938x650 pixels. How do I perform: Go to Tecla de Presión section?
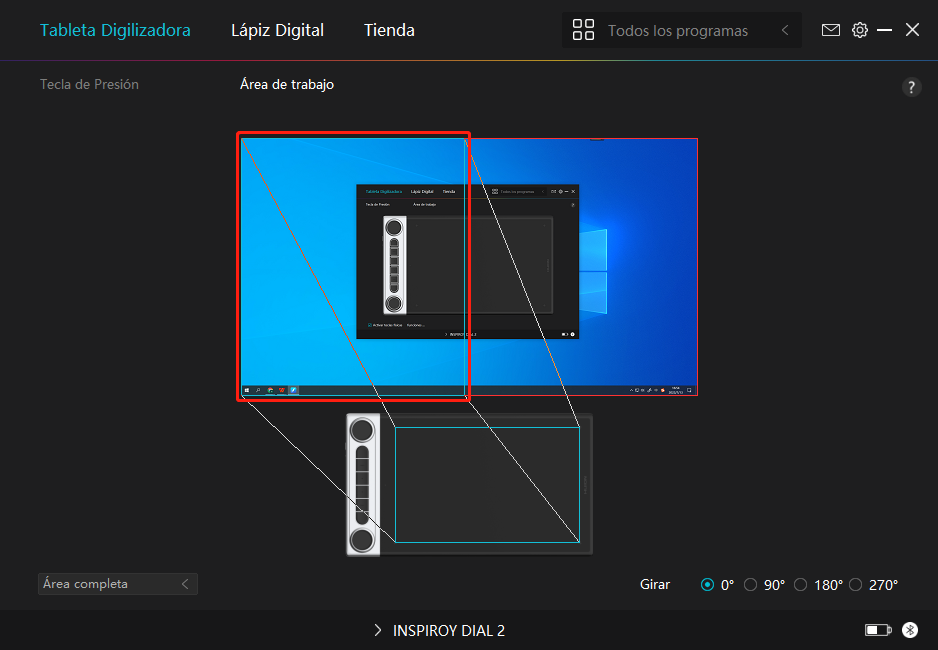click(89, 85)
